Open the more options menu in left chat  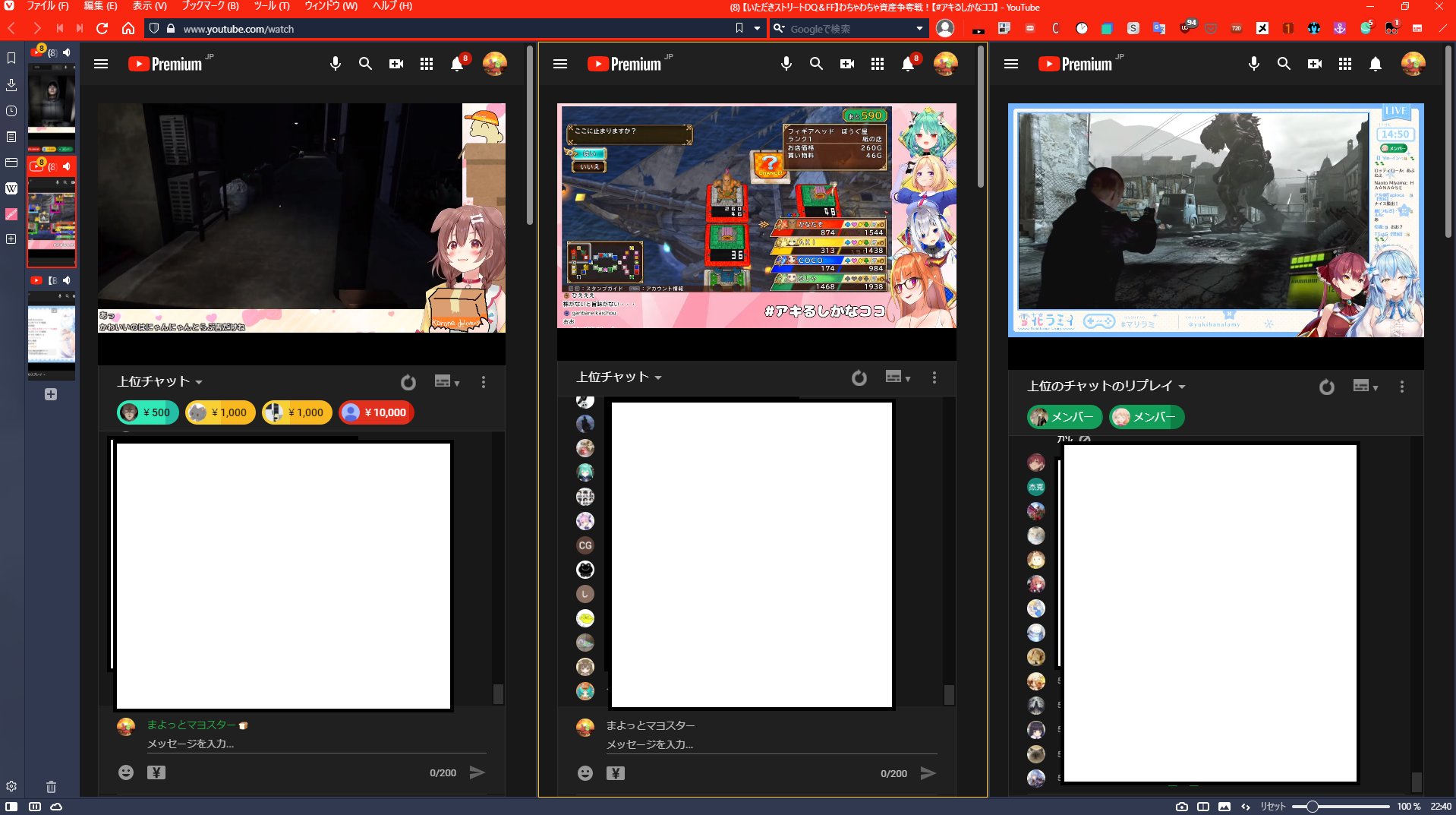pyautogui.click(x=484, y=382)
